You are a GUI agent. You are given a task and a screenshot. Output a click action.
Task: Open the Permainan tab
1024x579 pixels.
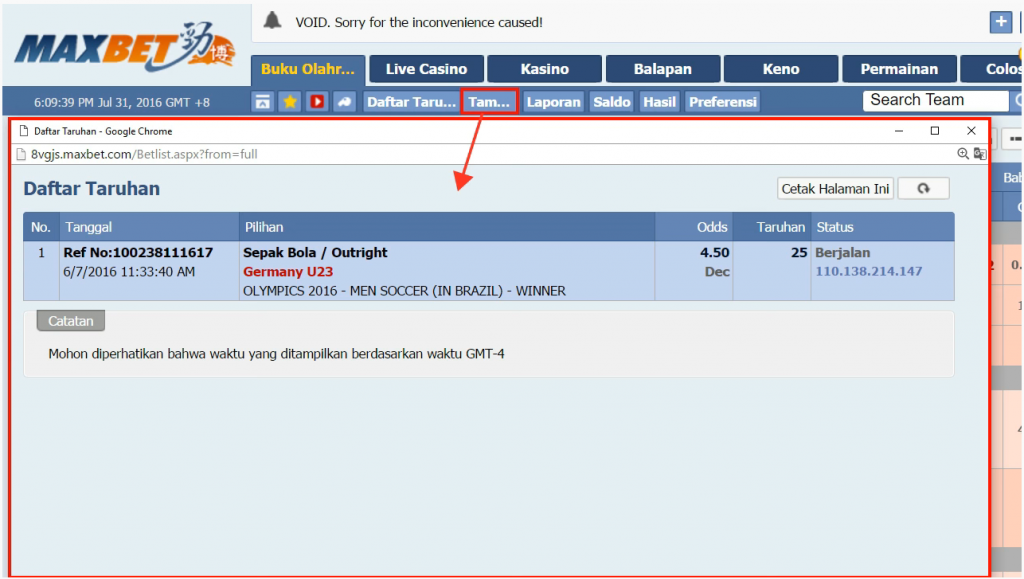(x=899, y=69)
